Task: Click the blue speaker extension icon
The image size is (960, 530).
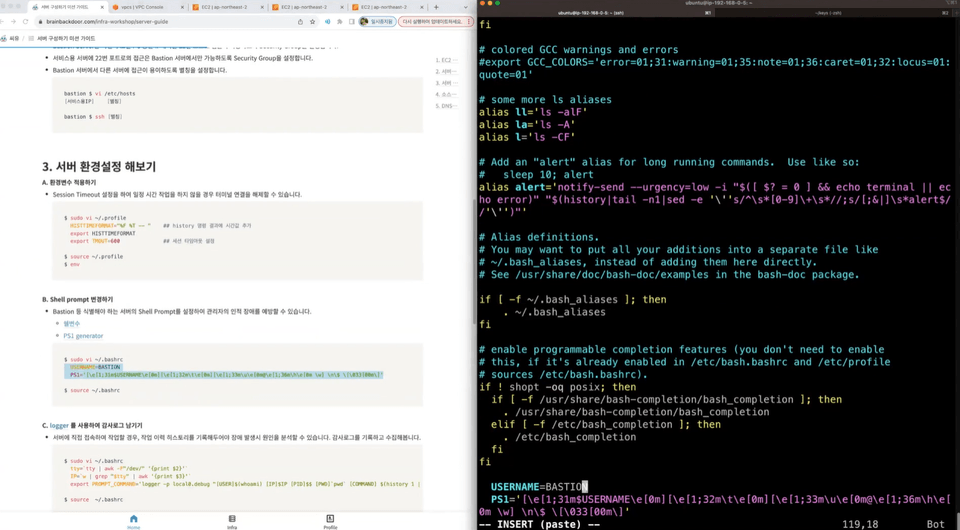Action: pyautogui.click(x=327, y=21)
